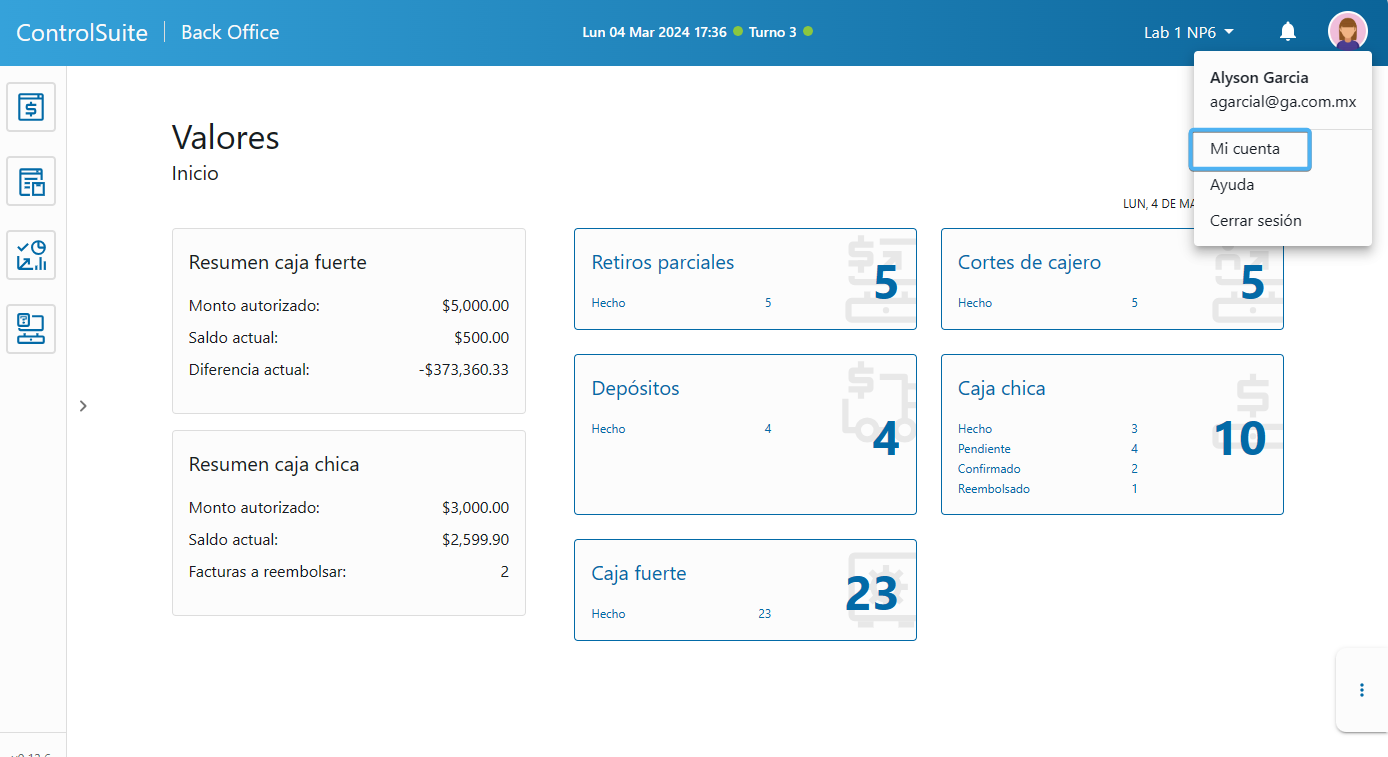Select Mi cuenta from the user menu
The image size is (1388, 757).
tap(1245, 149)
